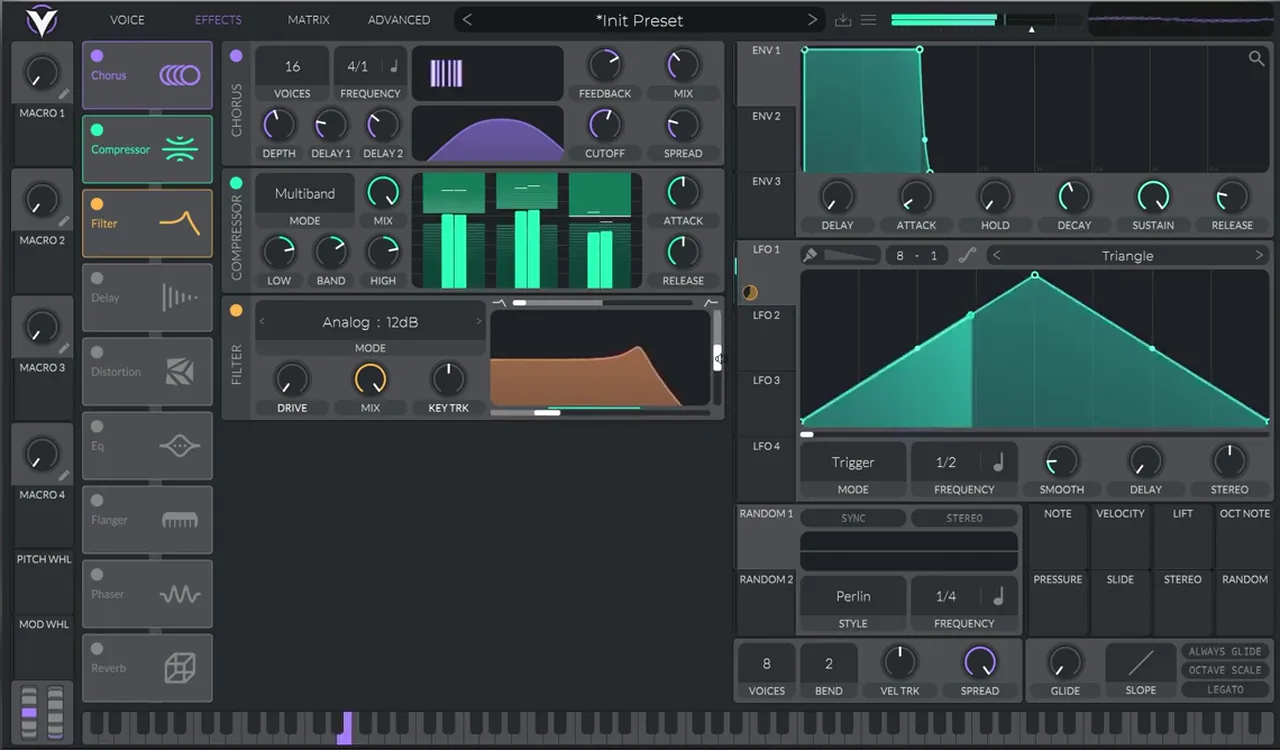Click the Chorus VOICES value 16

[x=292, y=67]
